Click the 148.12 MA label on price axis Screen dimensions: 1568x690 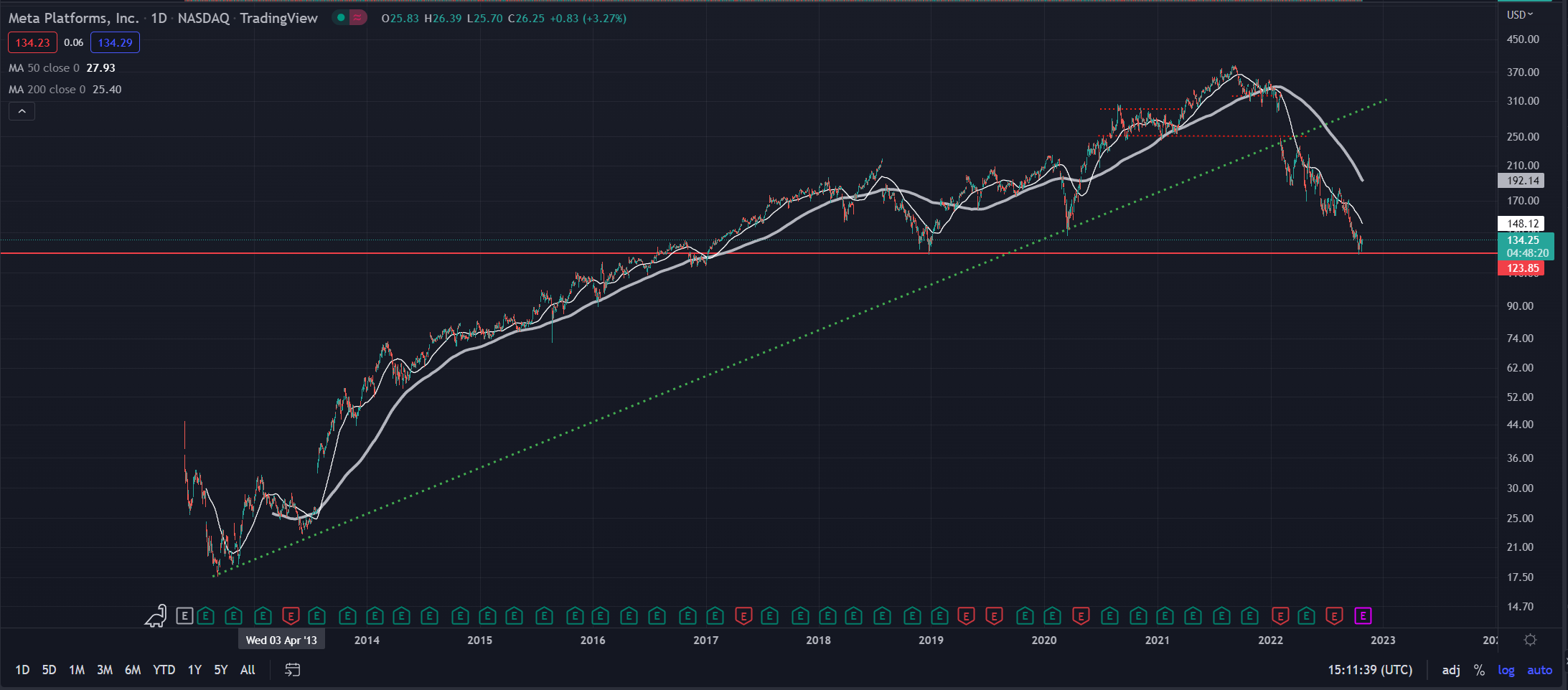[1521, 224]
